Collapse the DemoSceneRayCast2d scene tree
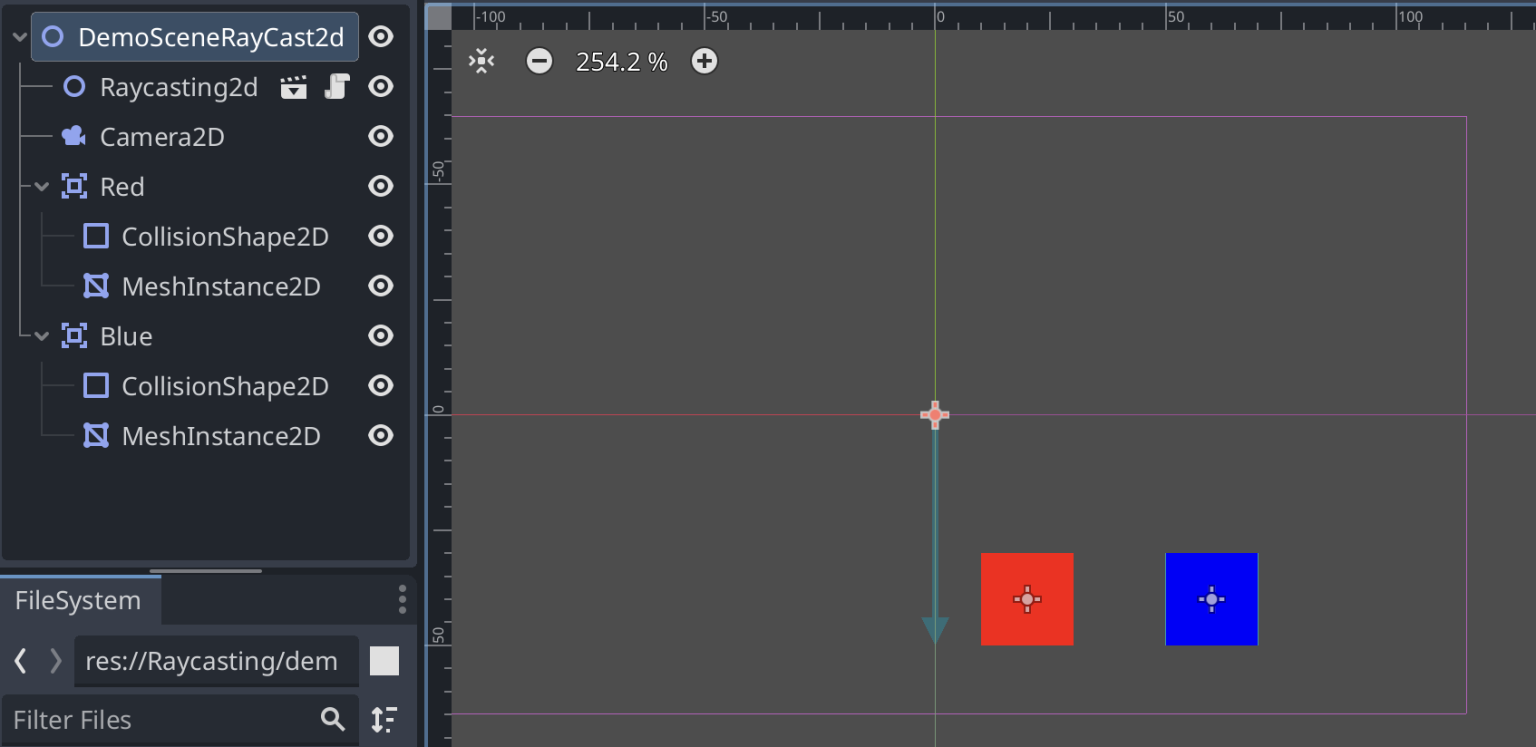 click(18, 36)
